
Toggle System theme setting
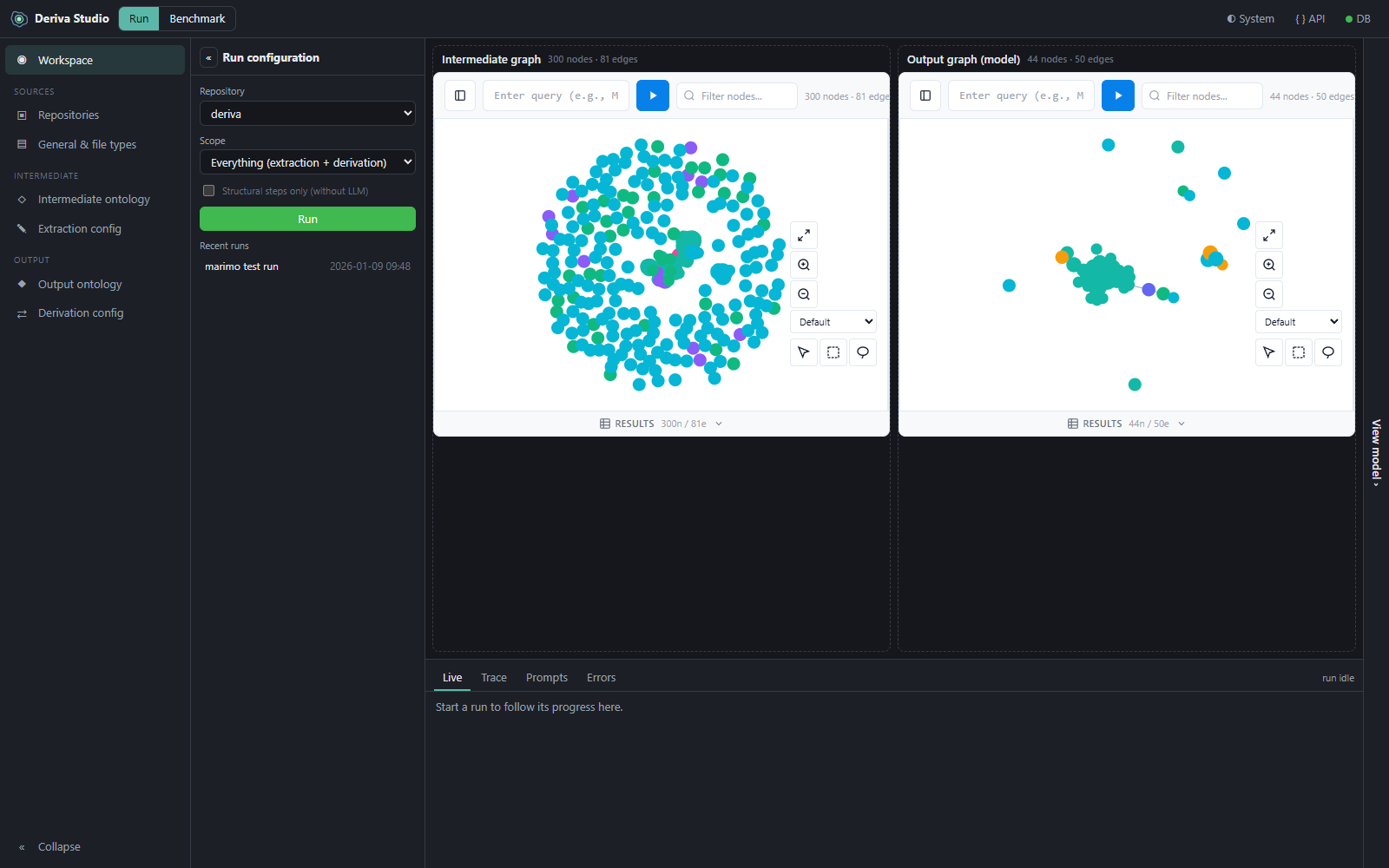(1250, 18)
